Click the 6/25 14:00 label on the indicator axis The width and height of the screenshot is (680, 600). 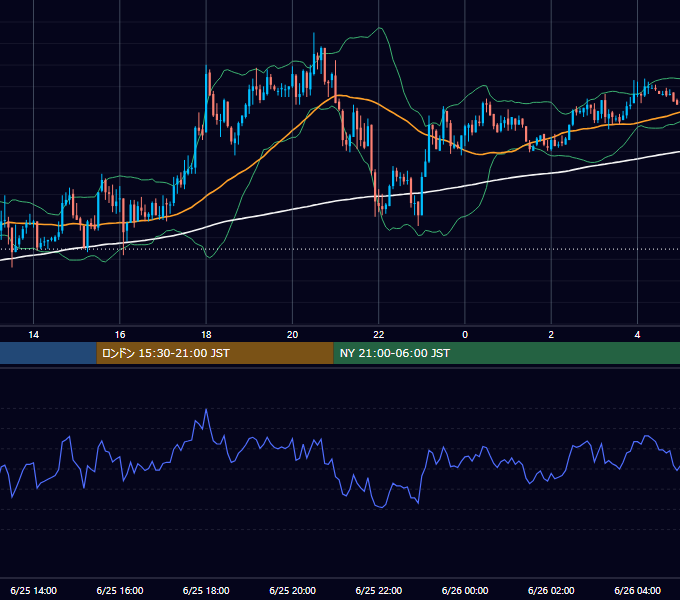coord(33,590)
